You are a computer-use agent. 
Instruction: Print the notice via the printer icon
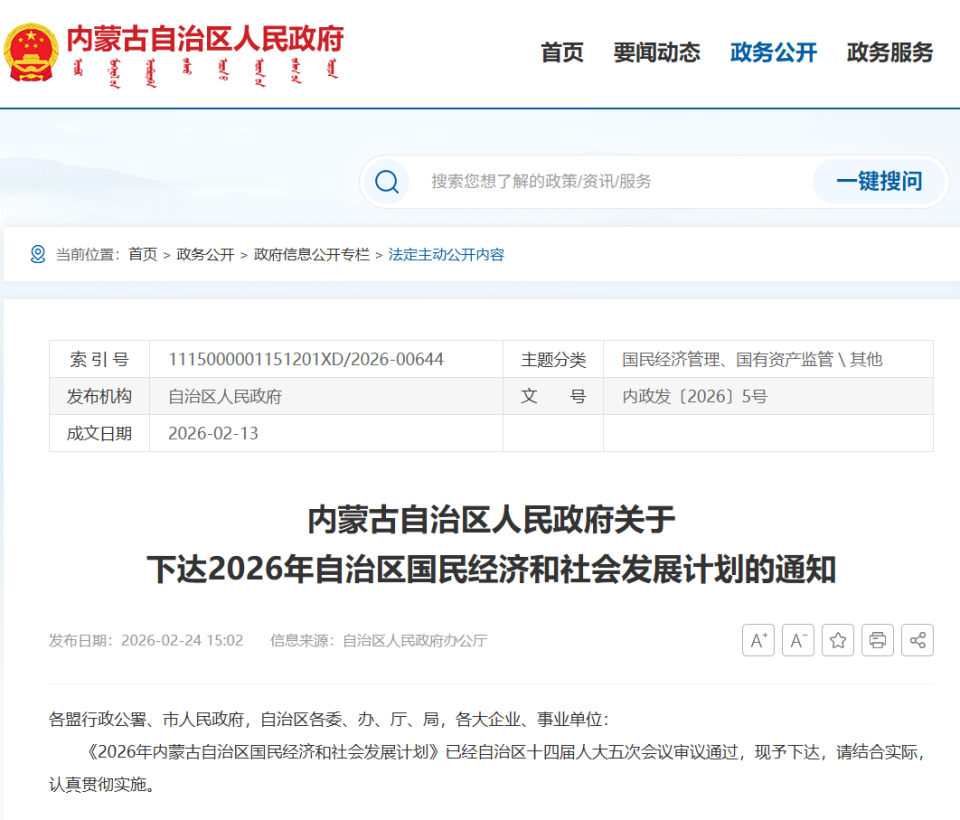(x=878, y=640)
